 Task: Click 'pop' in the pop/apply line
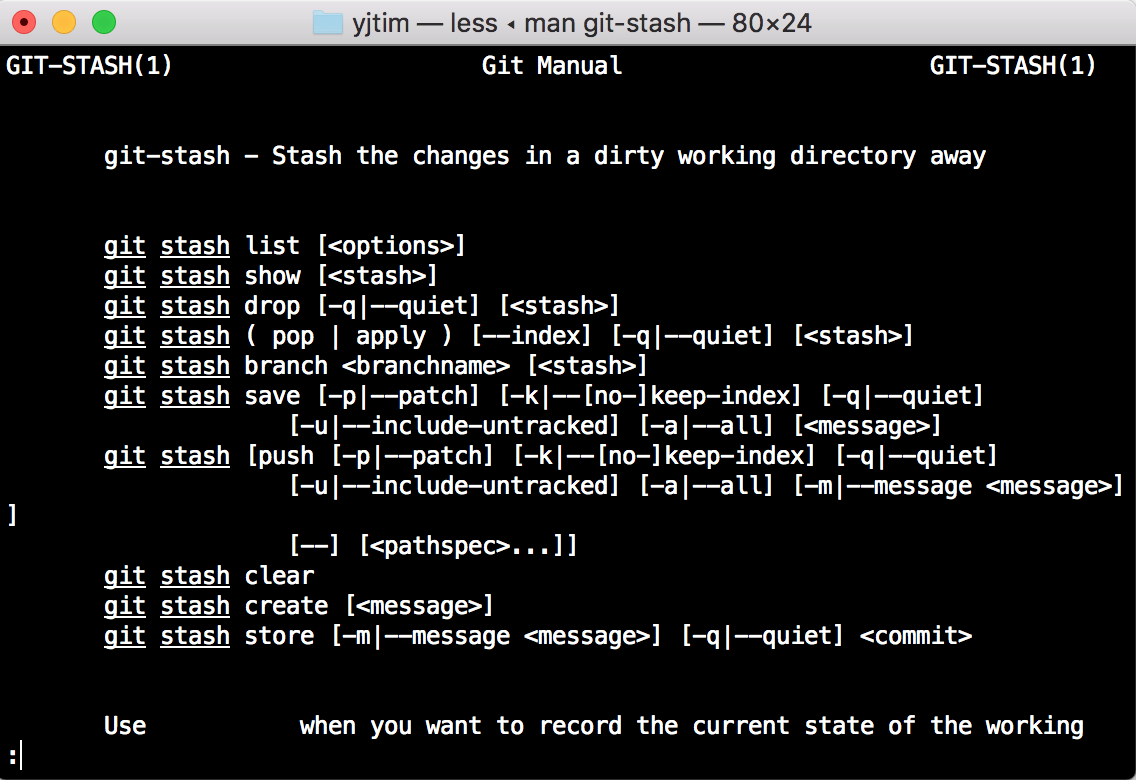(293, 337)
